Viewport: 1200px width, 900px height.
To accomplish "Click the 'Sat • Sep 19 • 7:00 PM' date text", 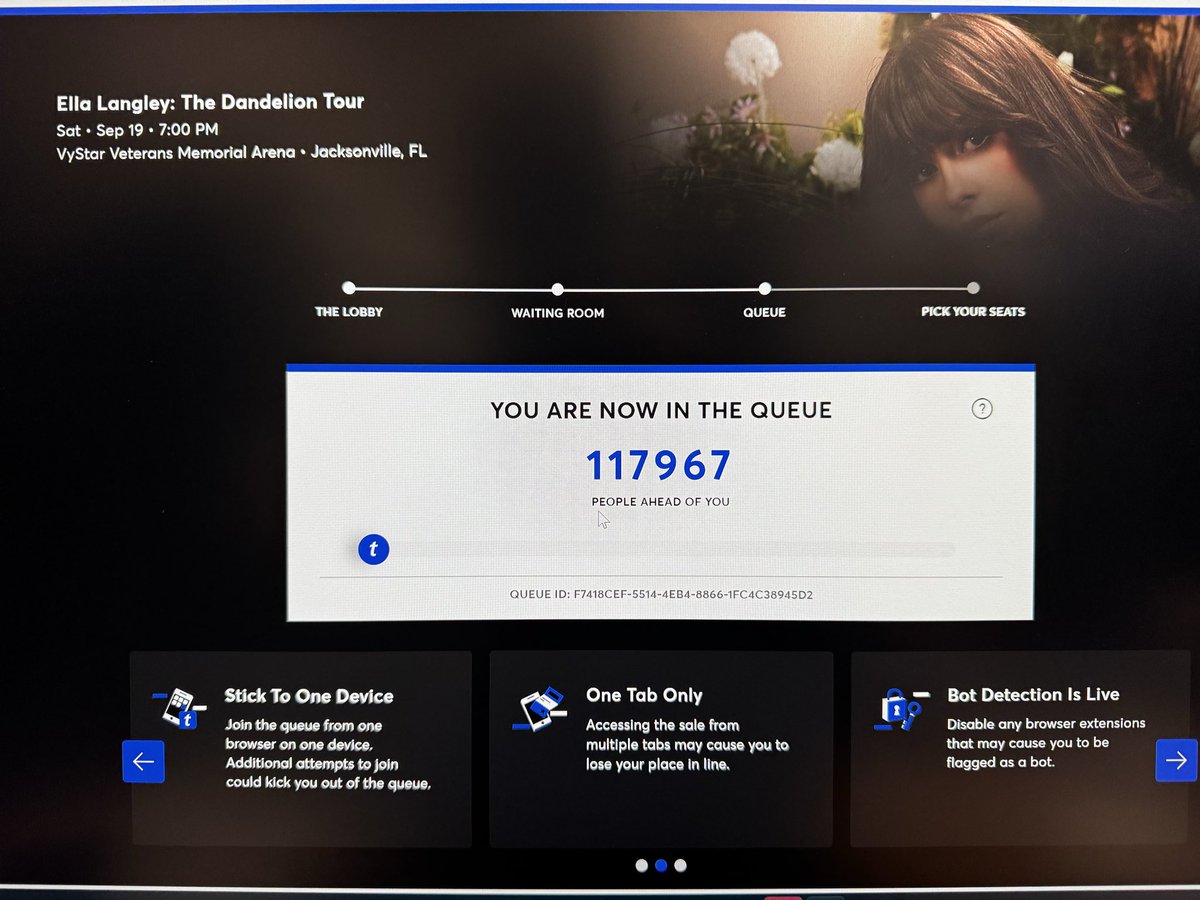I will click(x=137, y=130).
